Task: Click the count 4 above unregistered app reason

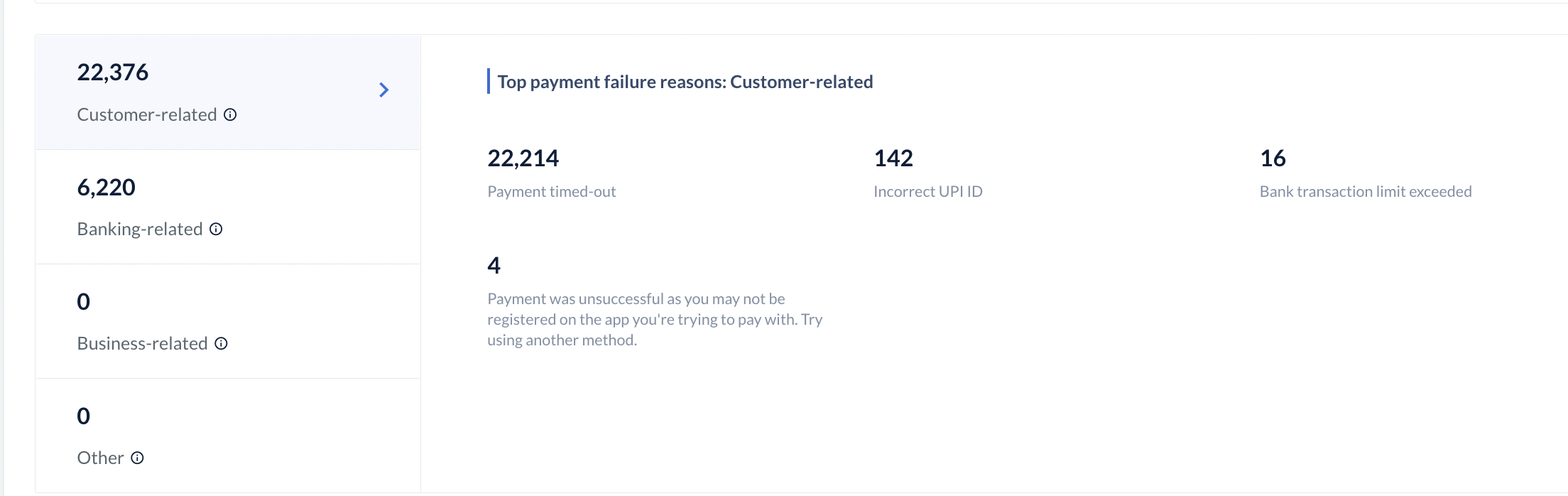Action: click(x=494, y=265)
